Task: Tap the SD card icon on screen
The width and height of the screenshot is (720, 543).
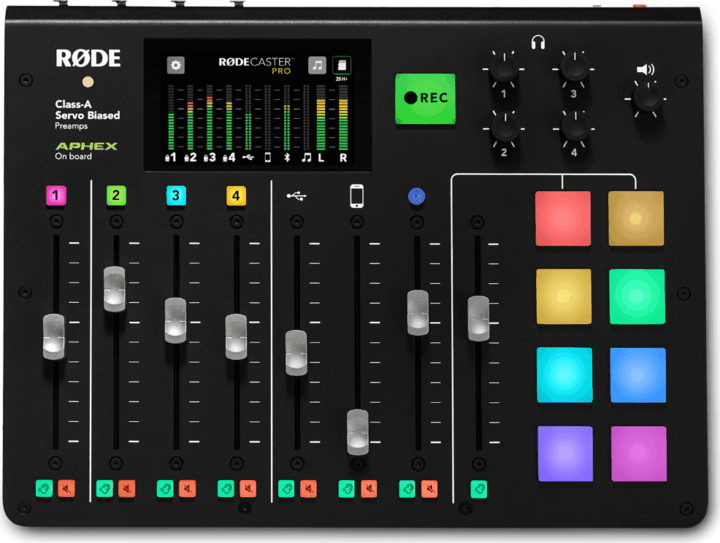Action: [342, 65]
